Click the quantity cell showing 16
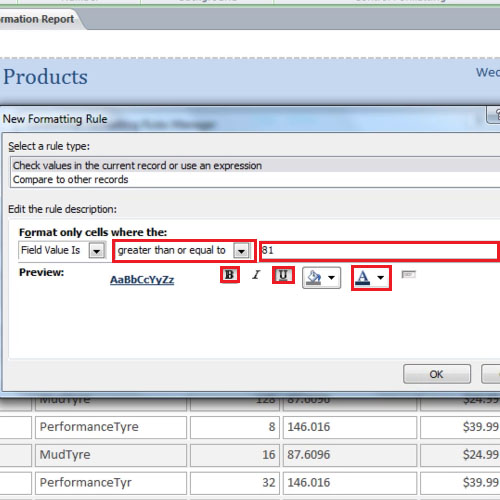500x500 pixels. (235, 455)
